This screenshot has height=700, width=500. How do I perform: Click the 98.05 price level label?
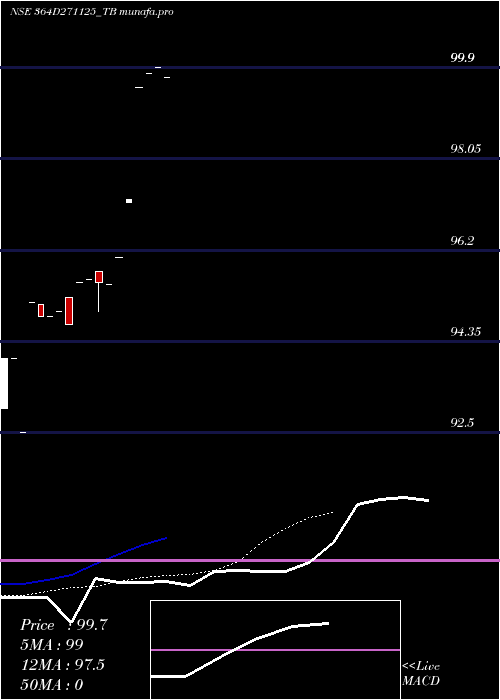tap(466, 149)
